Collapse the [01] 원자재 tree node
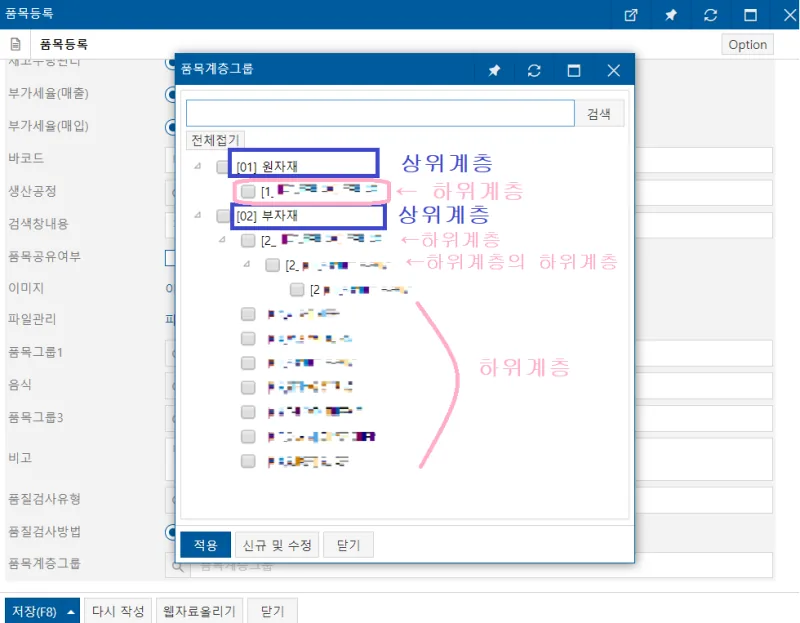 (x=197, y=166)
